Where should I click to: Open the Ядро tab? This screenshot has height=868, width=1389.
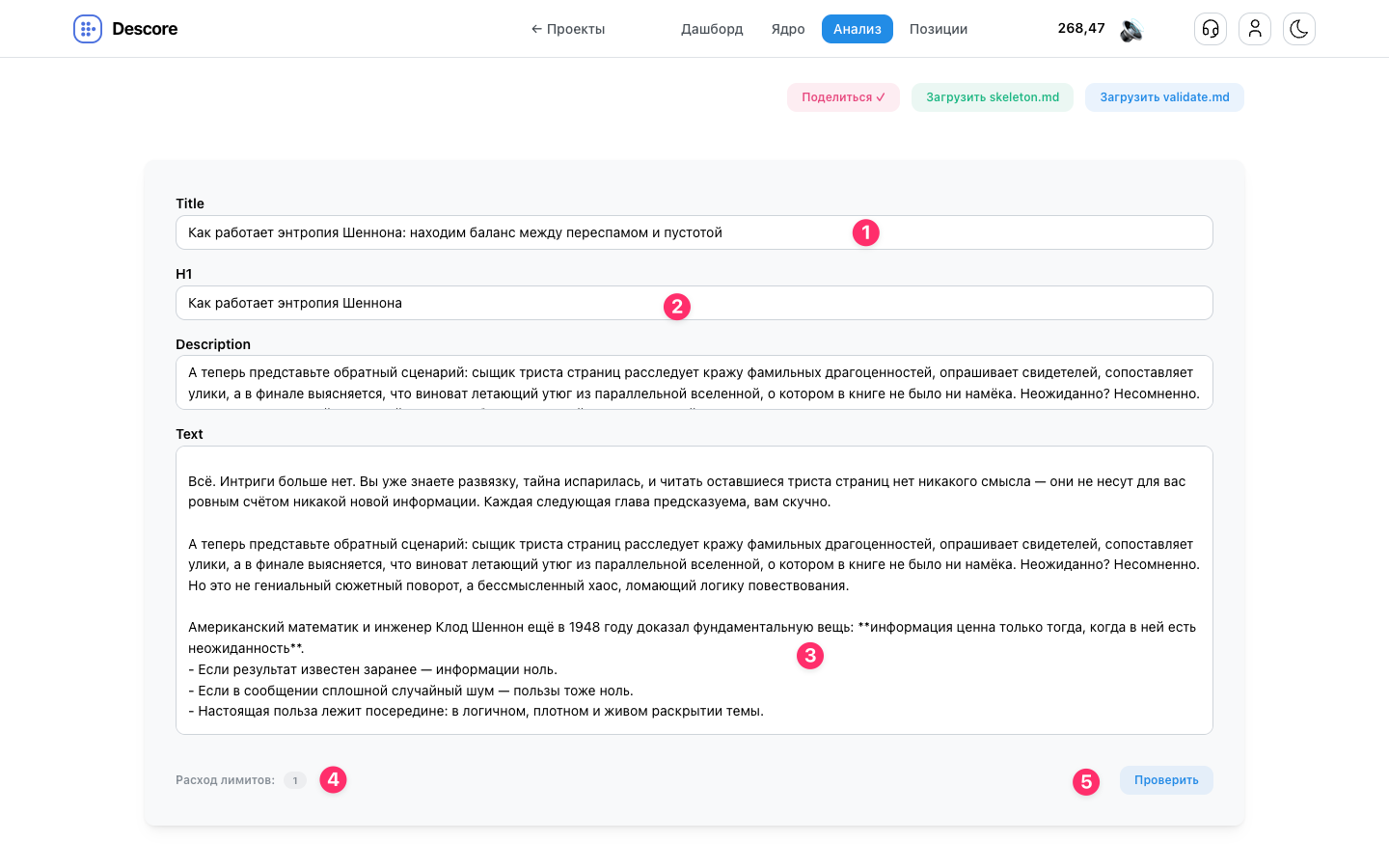coord(788,29)
